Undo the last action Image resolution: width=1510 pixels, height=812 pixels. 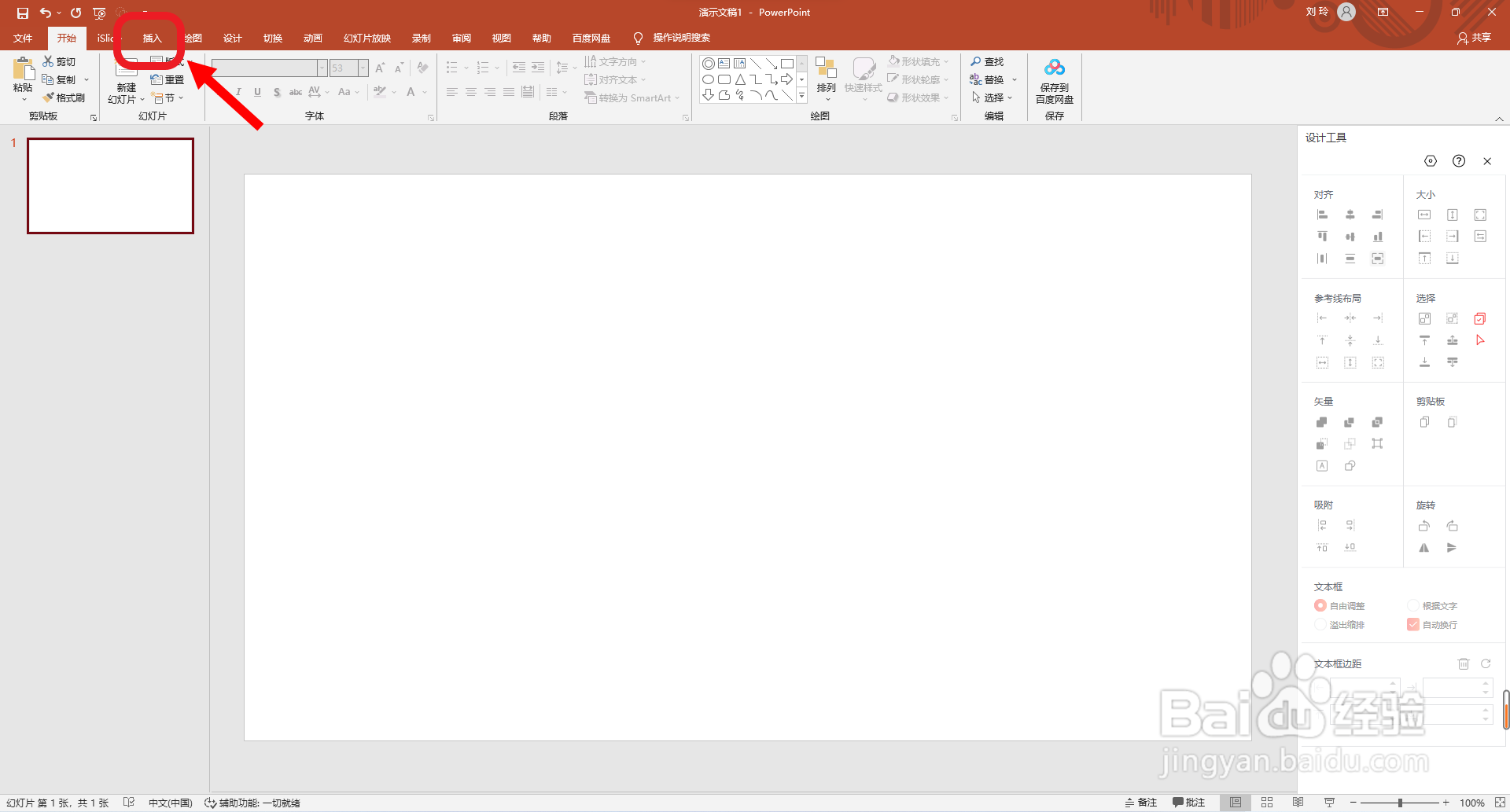click(46, 13)
